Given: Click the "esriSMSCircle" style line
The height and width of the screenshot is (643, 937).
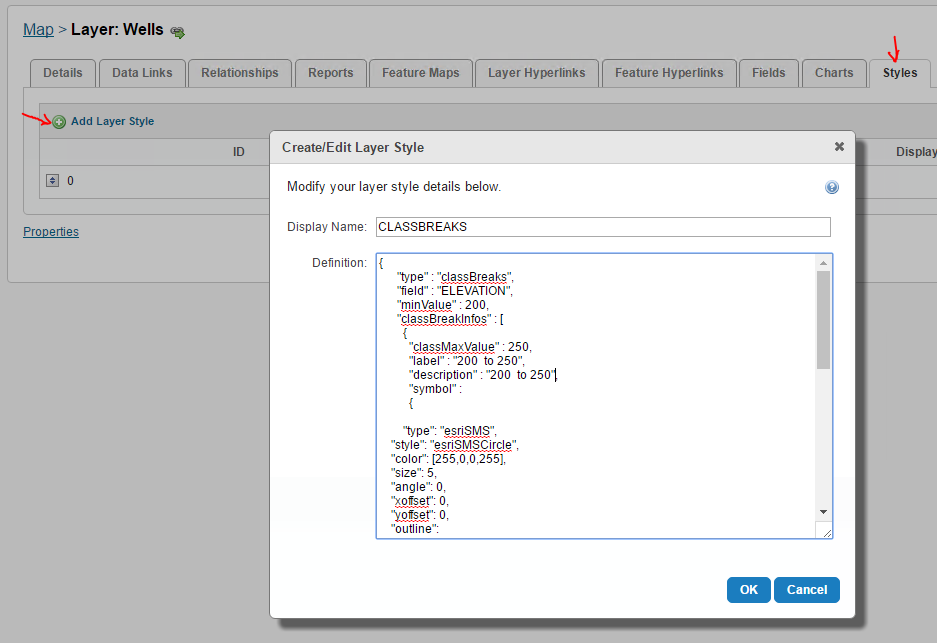Looking at the screenshot, I should (455, 445).
